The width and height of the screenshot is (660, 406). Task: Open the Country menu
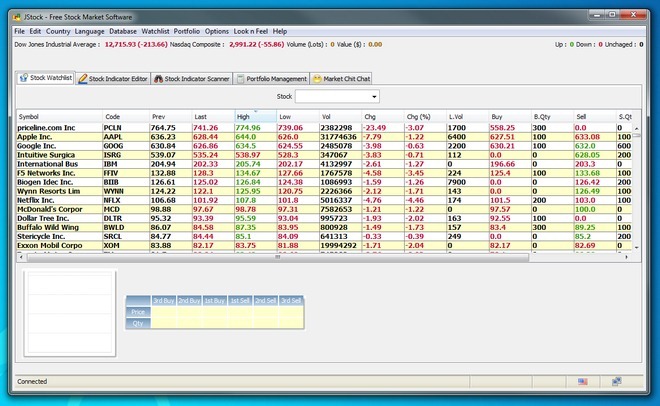[58, 31]
